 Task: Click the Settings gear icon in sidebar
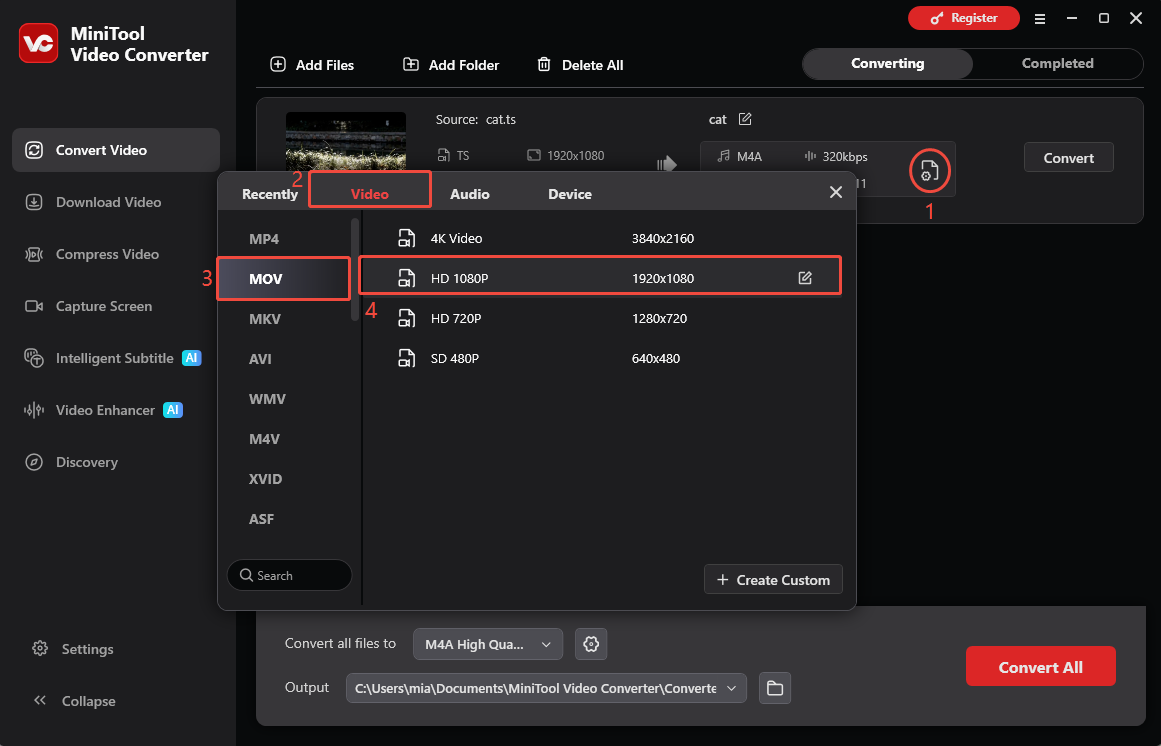(x=40, y=649)
